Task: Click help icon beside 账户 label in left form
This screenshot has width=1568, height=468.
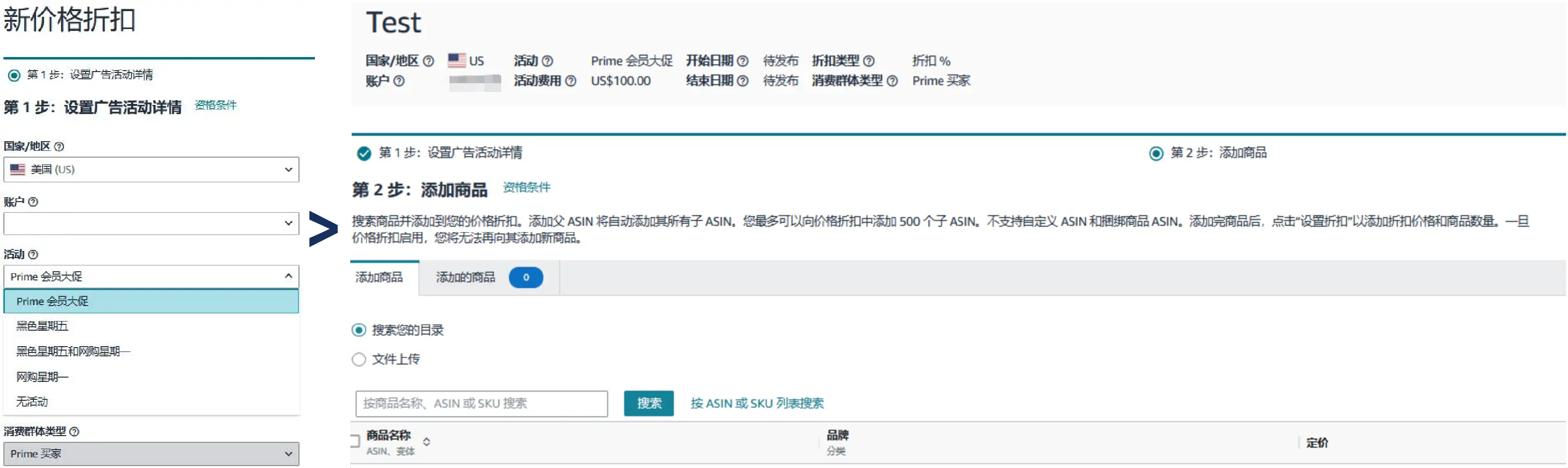Action: (x=33, y=202)
